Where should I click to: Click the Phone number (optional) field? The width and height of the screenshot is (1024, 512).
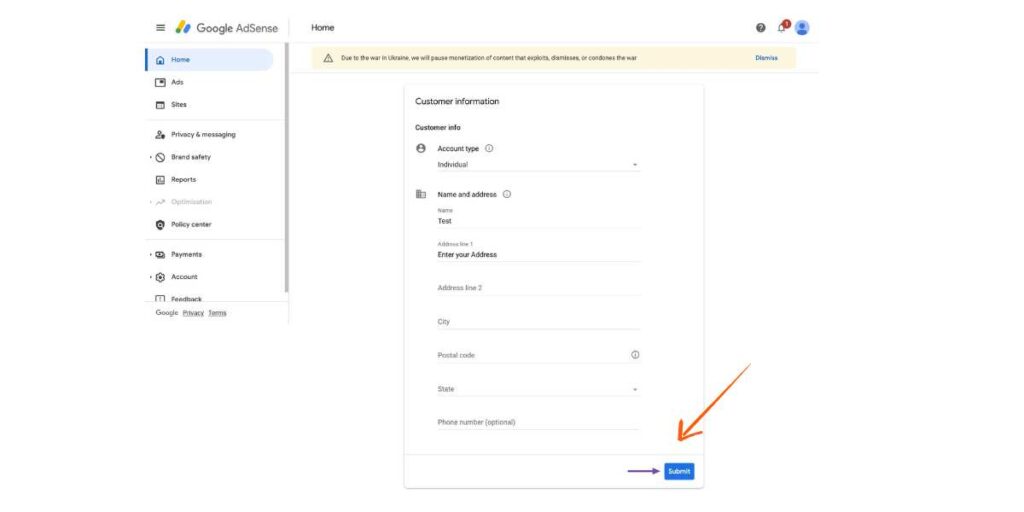pos(538,423)
